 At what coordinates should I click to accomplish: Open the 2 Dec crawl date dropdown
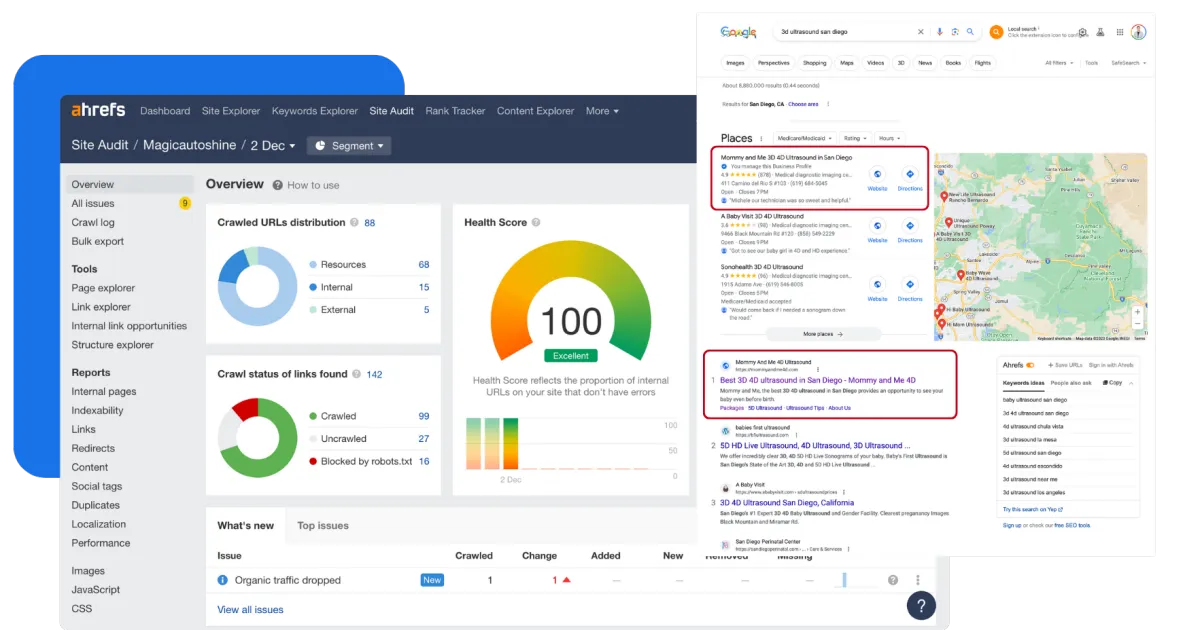point(273,145)
